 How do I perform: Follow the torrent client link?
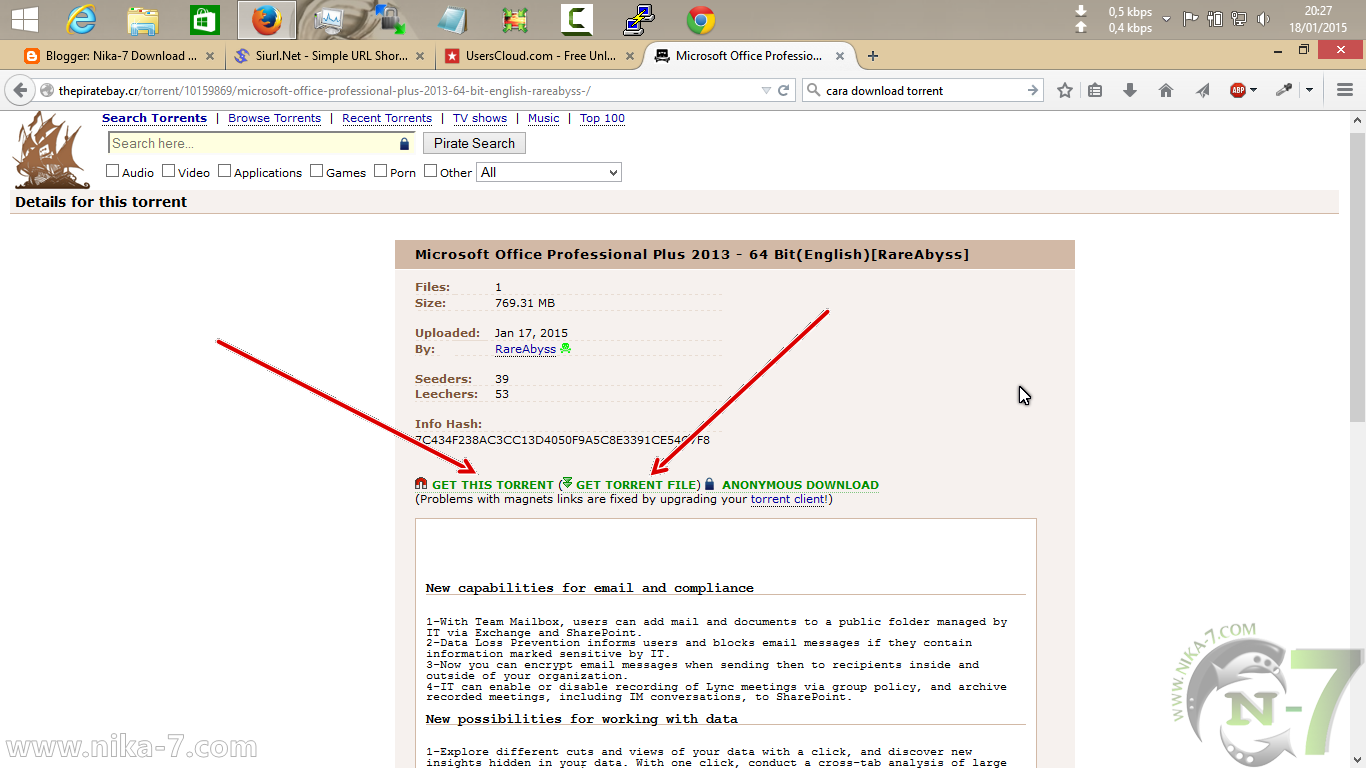tap(788, 499)
